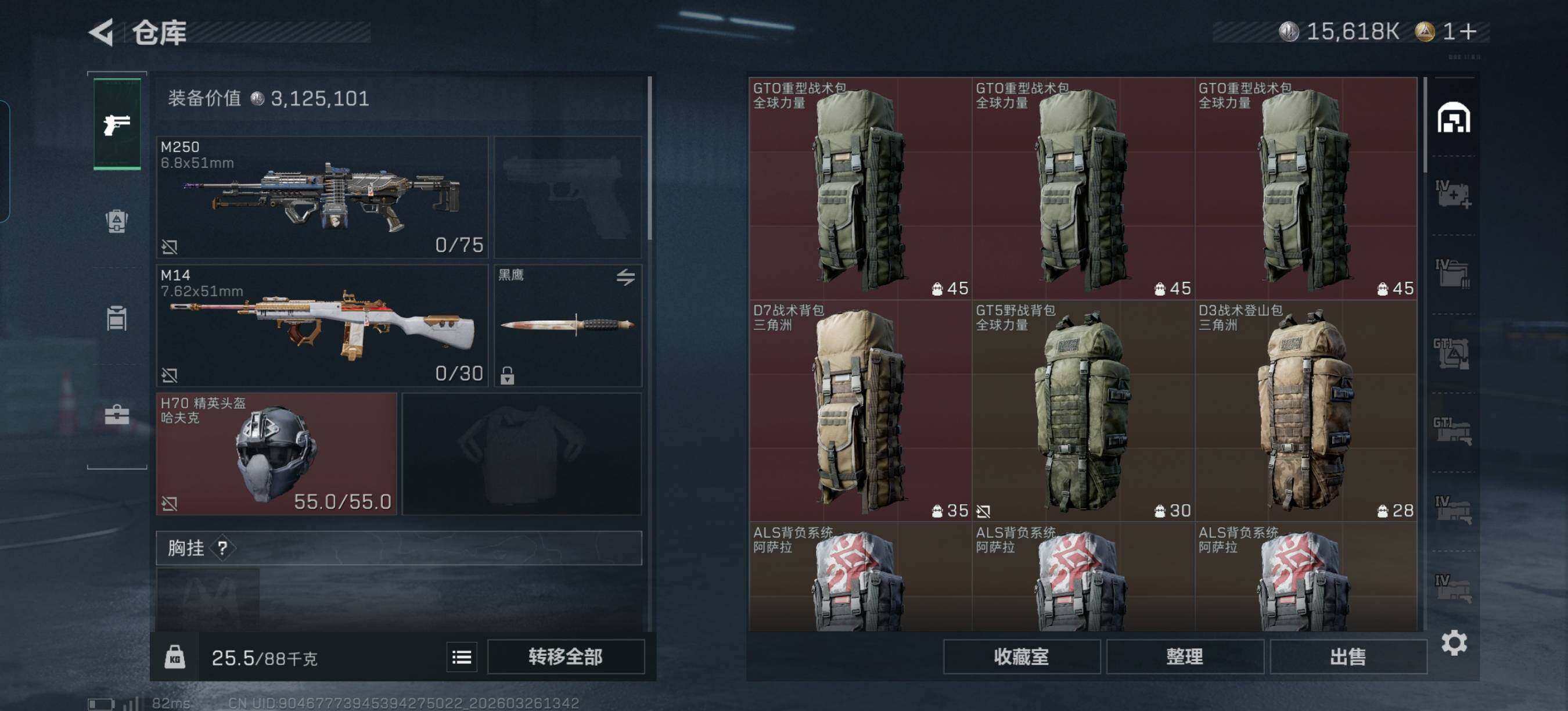This screenshot has height=711, width=1568.
Task: Open the 收藏室 collection room
Action: (x=1021, y=657)
